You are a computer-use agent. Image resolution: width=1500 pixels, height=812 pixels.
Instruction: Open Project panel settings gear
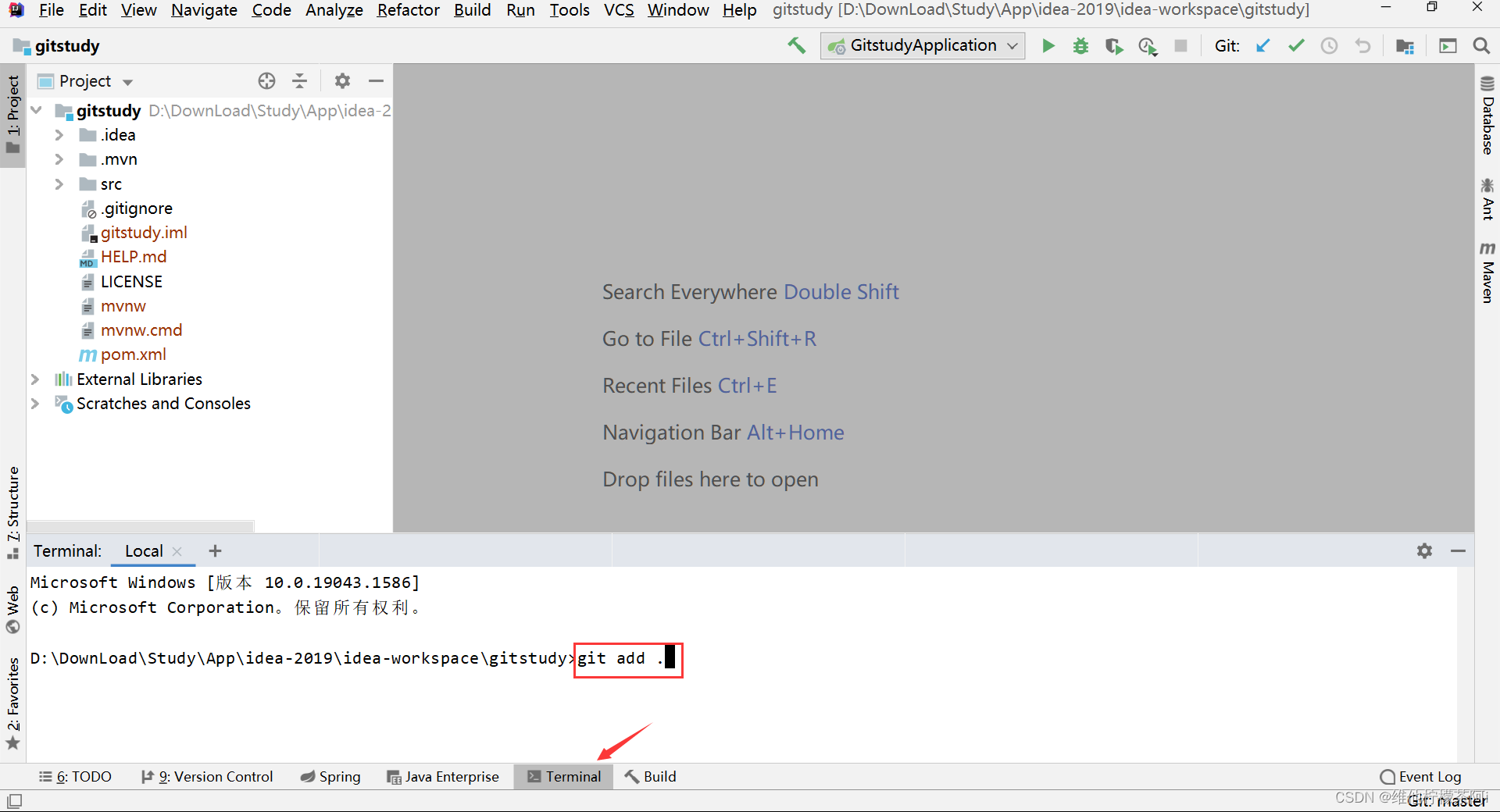(x=342, y=80)
